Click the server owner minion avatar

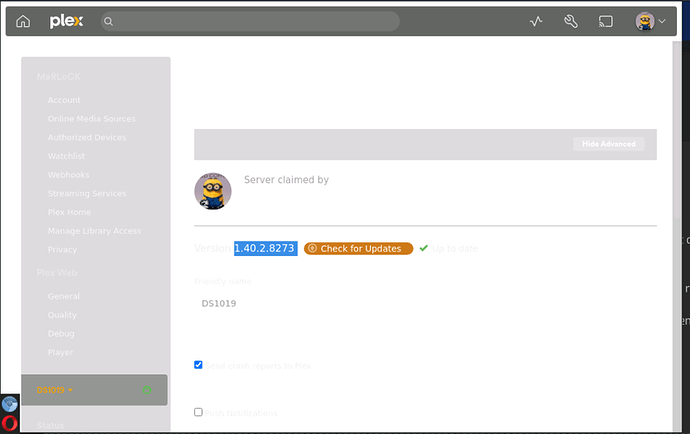pyautogui.click(x=213, y=191)
